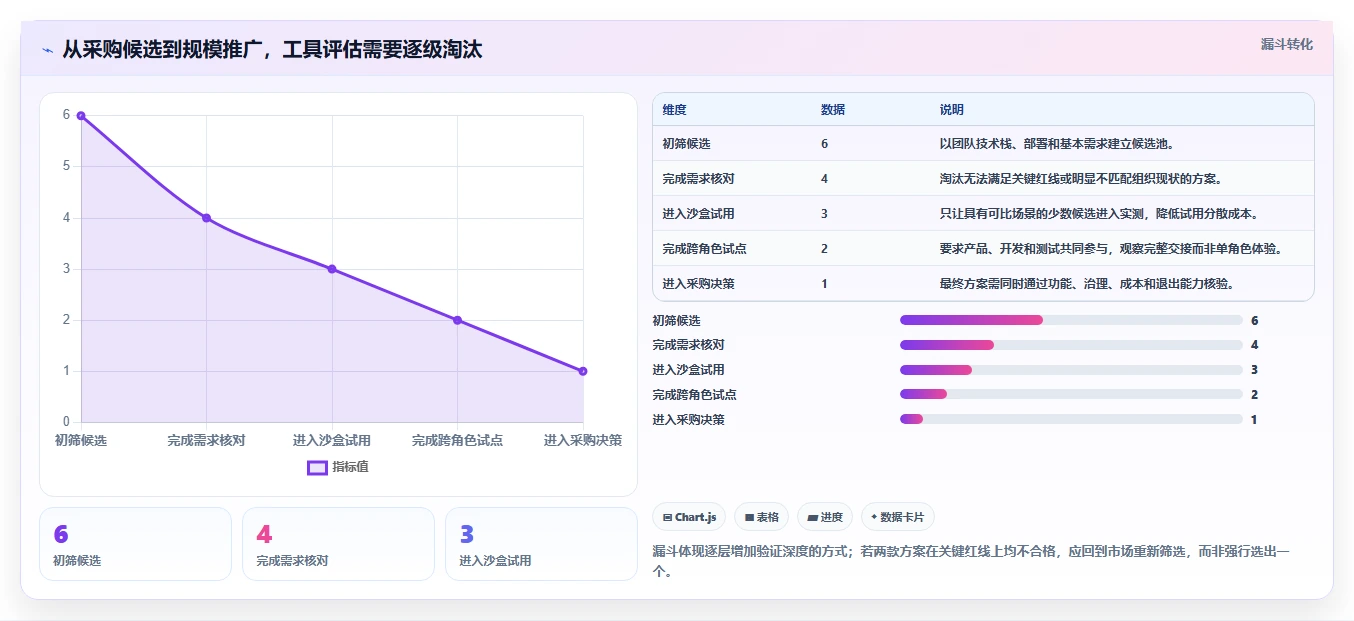This screenshot has width=1354, height=621.
Task: Click the 进入采购决策 x-axis label on the chart
Action: 583,440
